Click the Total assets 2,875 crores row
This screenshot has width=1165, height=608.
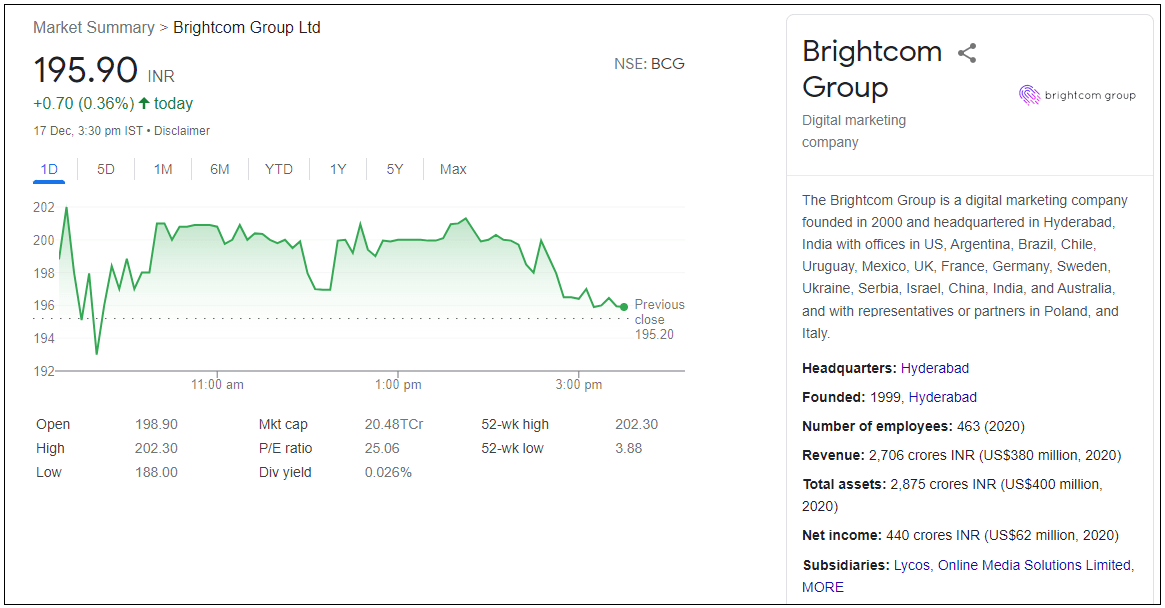click(952, 495)
